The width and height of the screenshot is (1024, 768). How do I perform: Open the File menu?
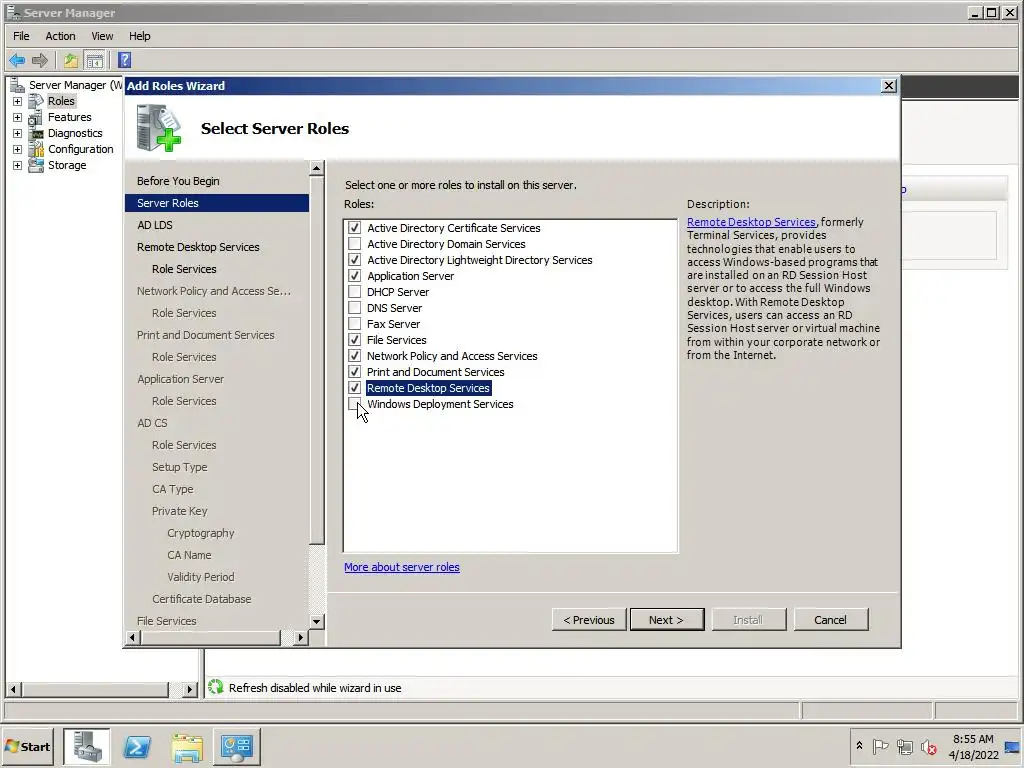tap(22, 36)
